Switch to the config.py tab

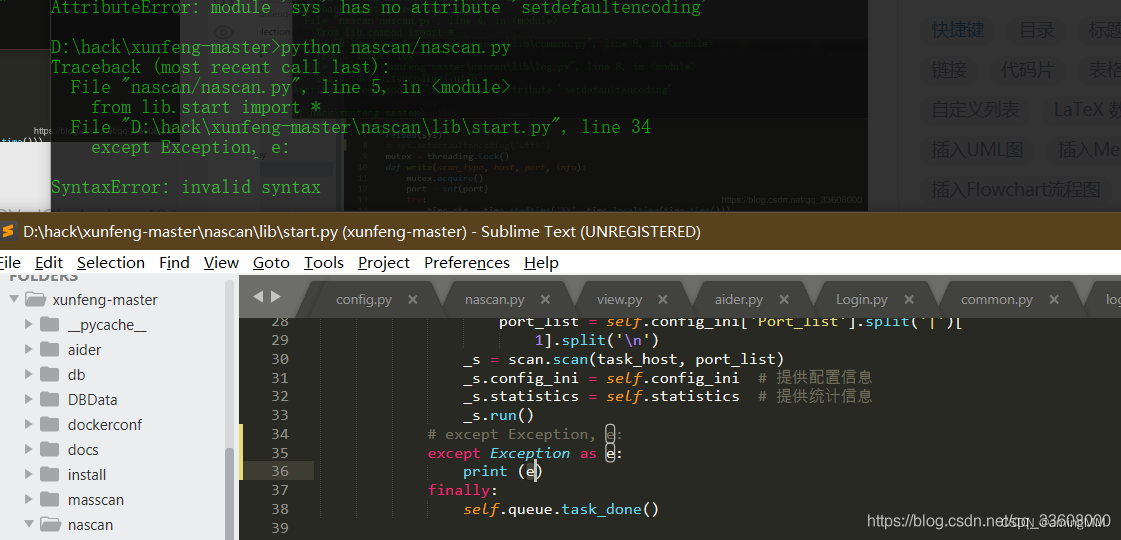point(364,300)
